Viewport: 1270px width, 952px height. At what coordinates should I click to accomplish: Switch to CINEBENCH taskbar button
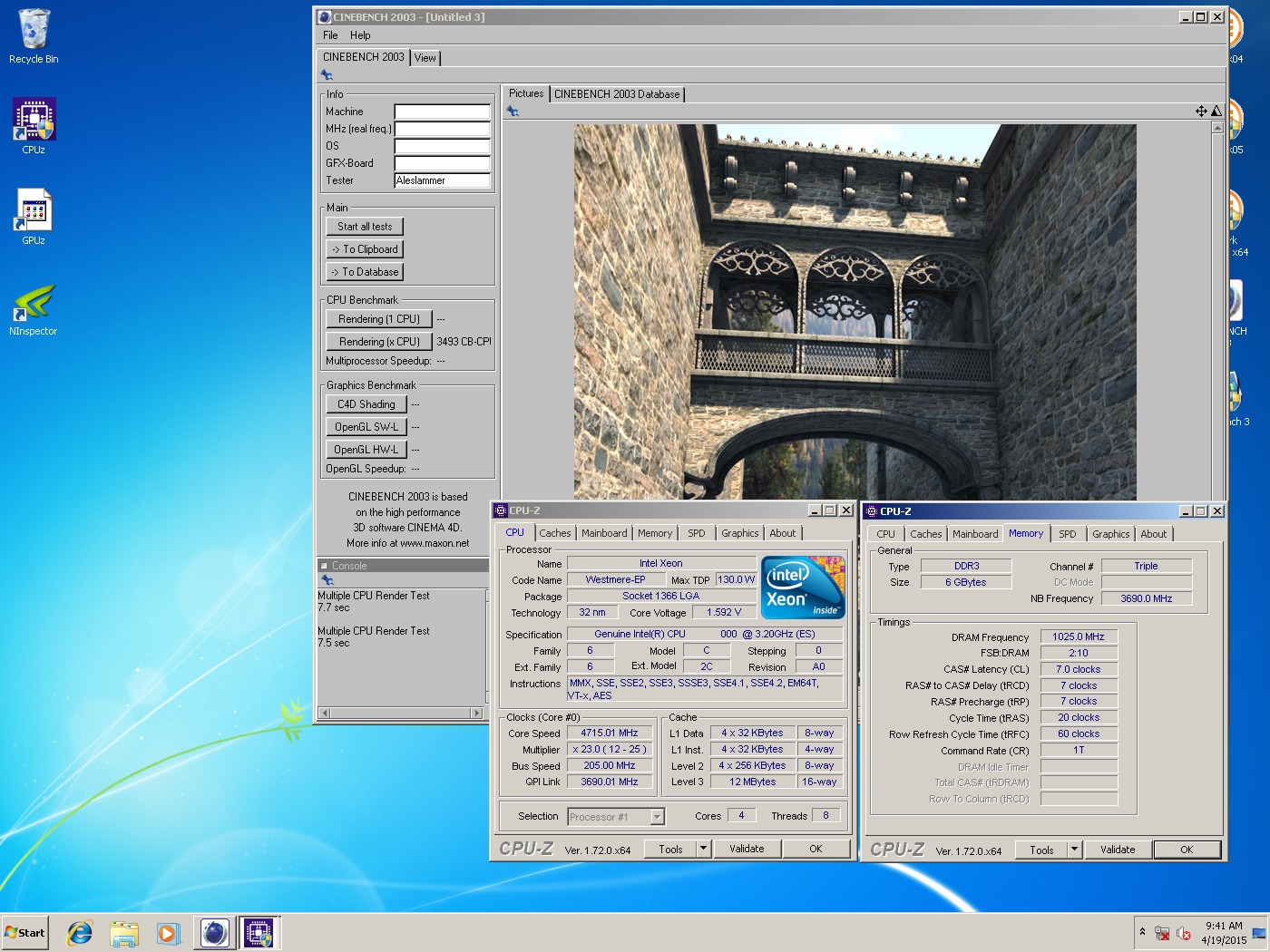point(215,932)
